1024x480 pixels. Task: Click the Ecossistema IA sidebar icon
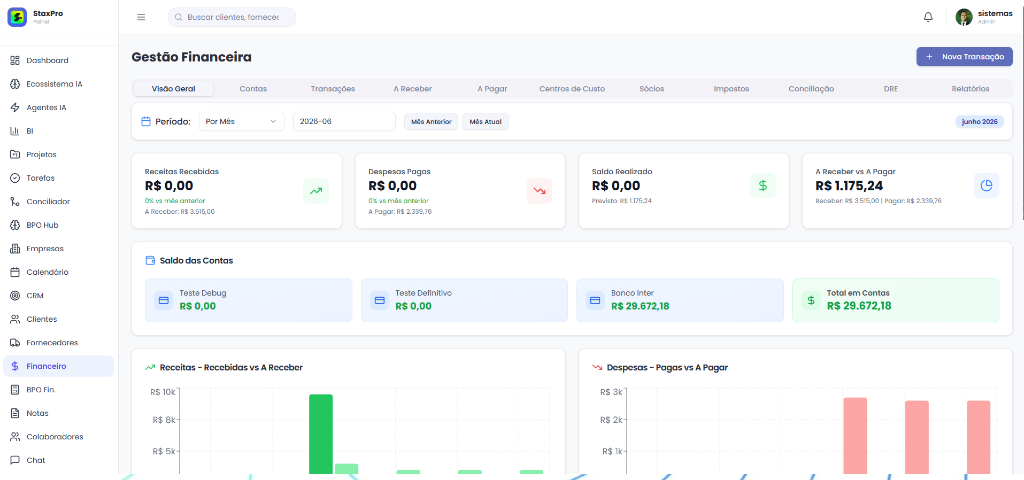15,84
